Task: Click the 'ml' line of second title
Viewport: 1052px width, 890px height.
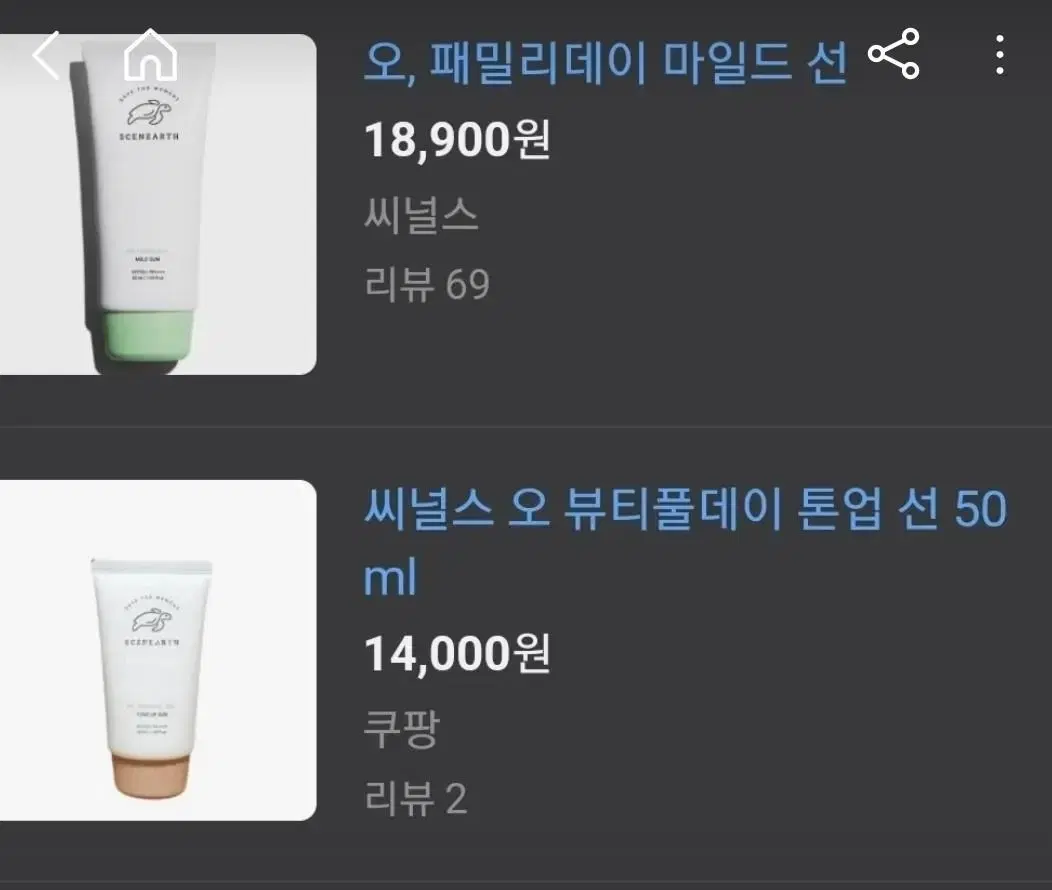Action: [x=390, y=577]
